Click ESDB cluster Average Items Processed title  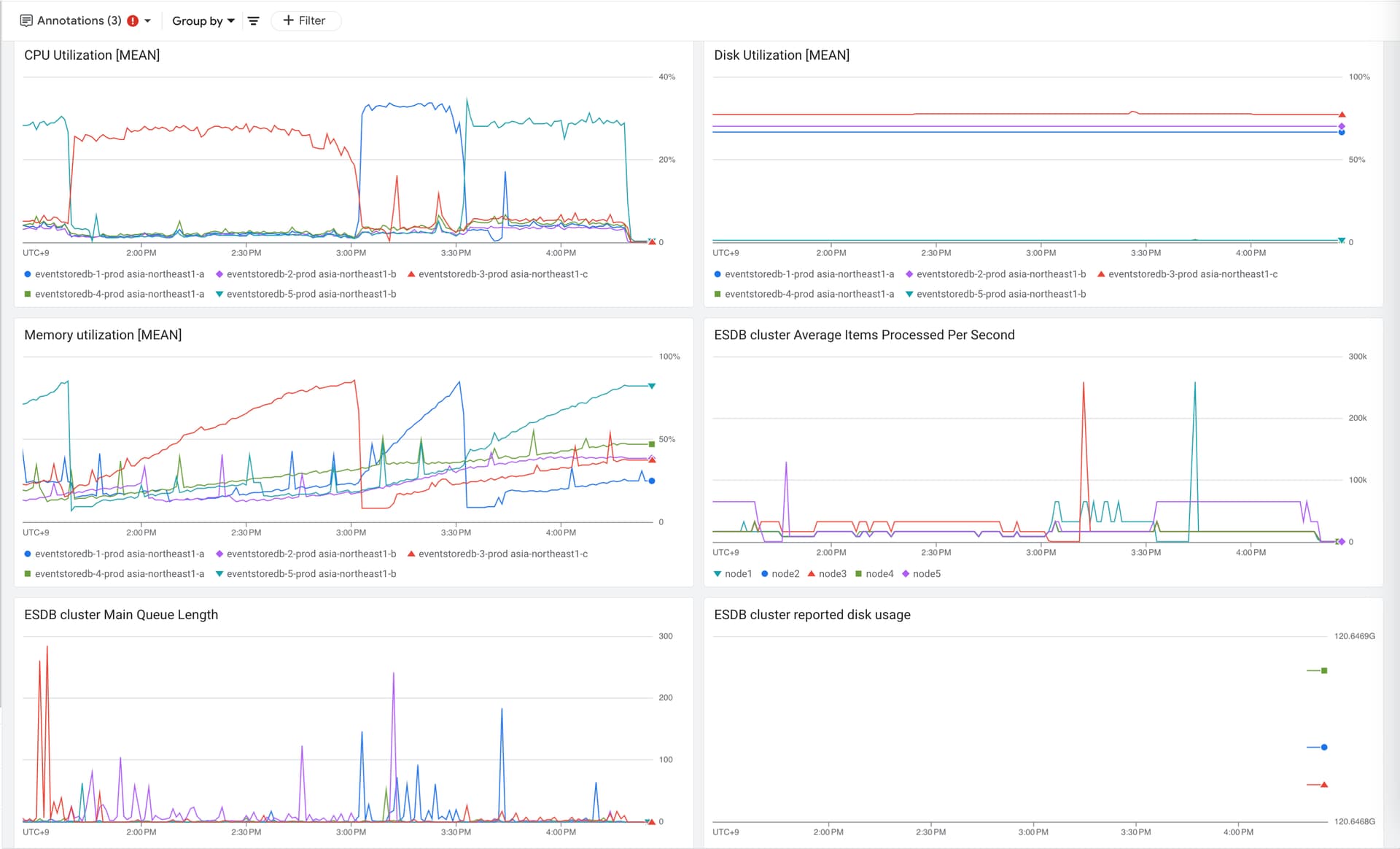coord(864,335)
